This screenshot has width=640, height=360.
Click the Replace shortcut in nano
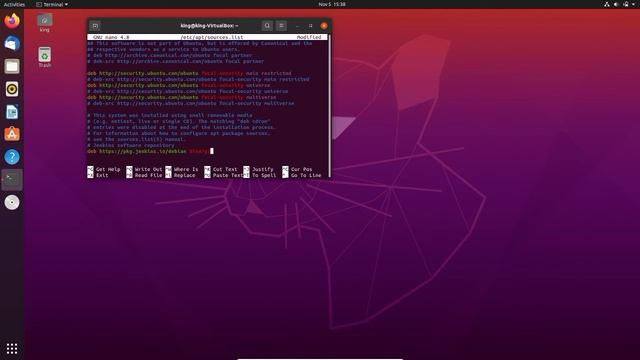tap(180, 175)
